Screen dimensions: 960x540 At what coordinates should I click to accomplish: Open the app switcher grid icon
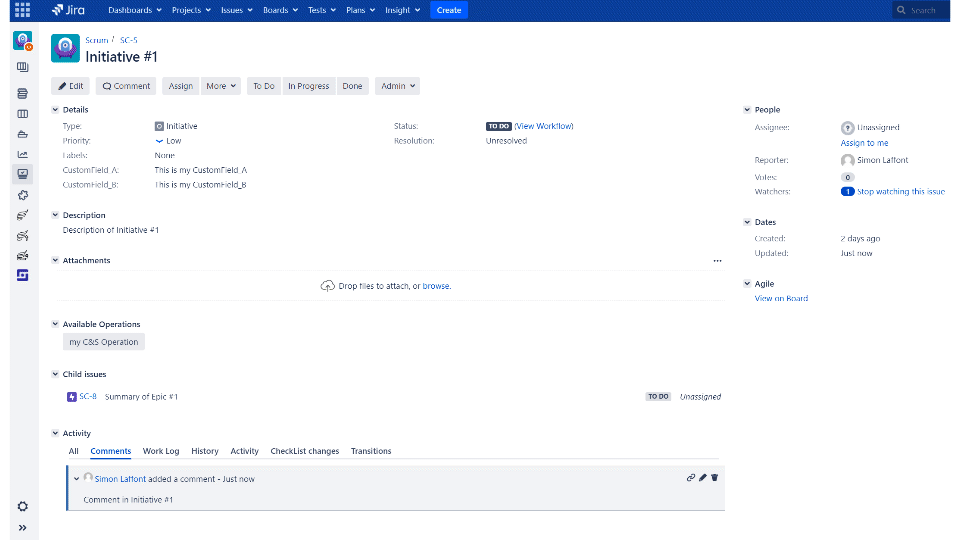click(22, 10)
